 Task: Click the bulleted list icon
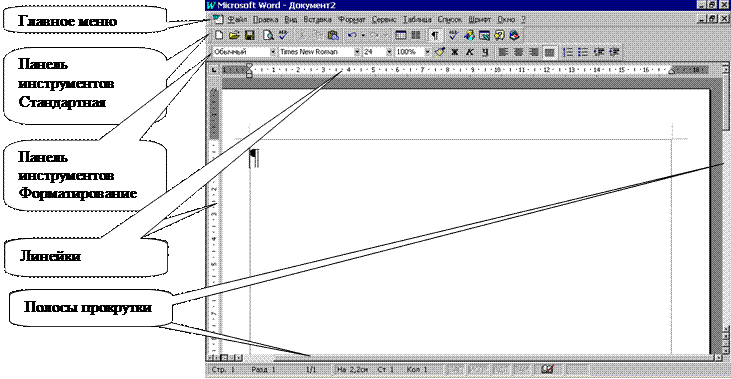pyautogui.click(x=583, y=52)
